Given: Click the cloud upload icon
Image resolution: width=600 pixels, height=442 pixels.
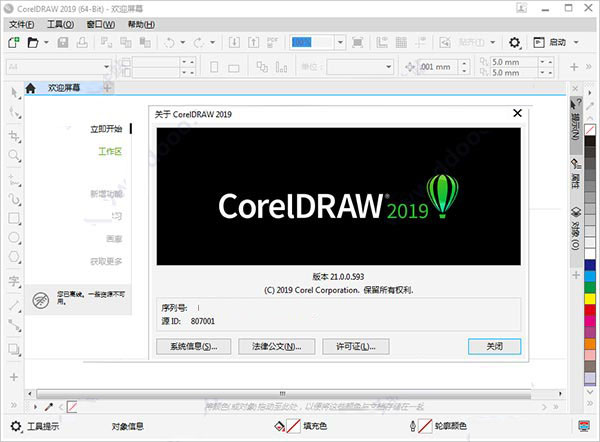Looking at the screenshot, I should point(82,42).
